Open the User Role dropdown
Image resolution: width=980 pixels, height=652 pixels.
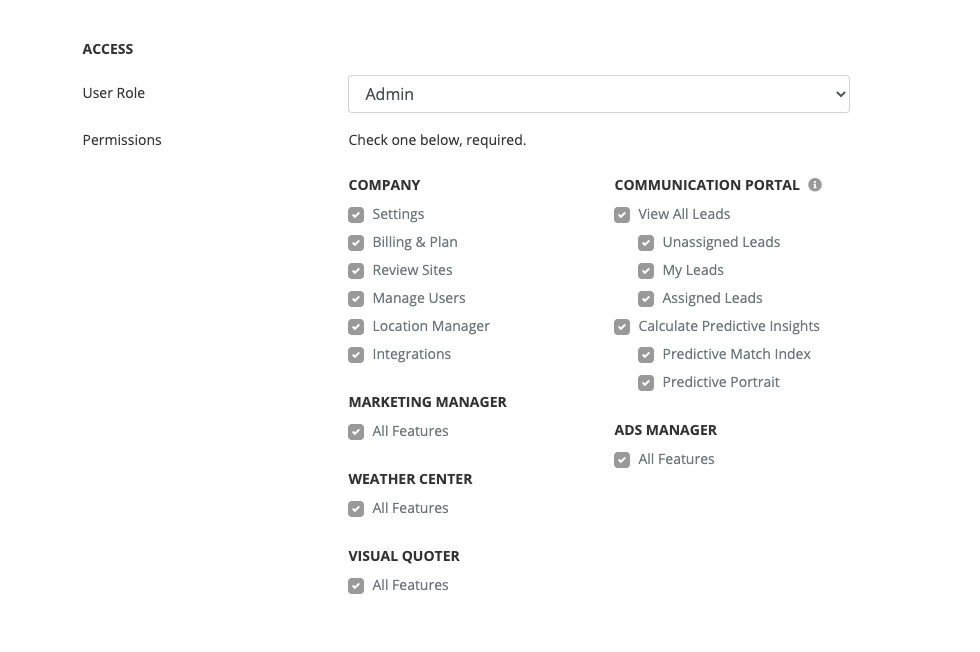pyautogui.click(x=598, y=94)
